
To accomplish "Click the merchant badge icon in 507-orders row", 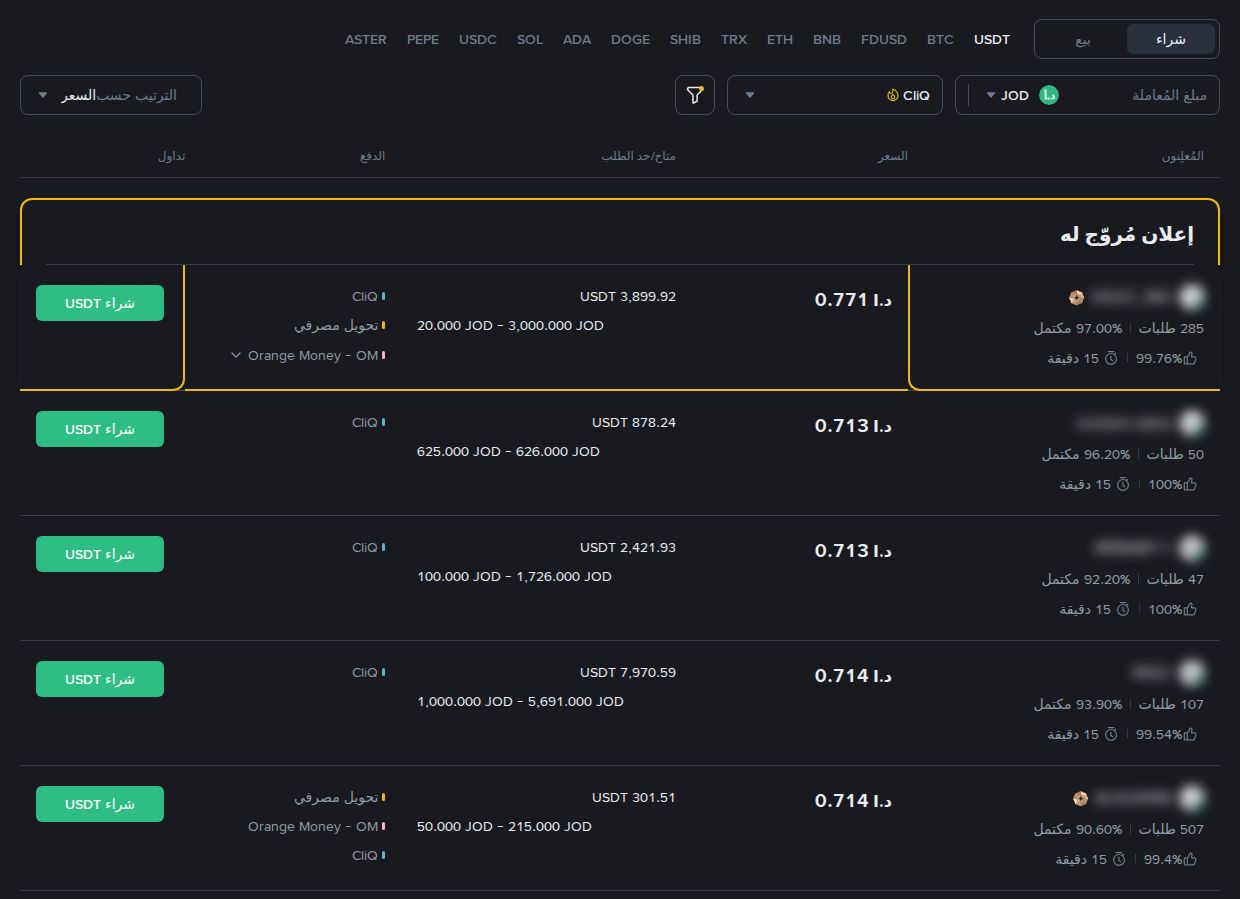I will (x=1079, y=798).
